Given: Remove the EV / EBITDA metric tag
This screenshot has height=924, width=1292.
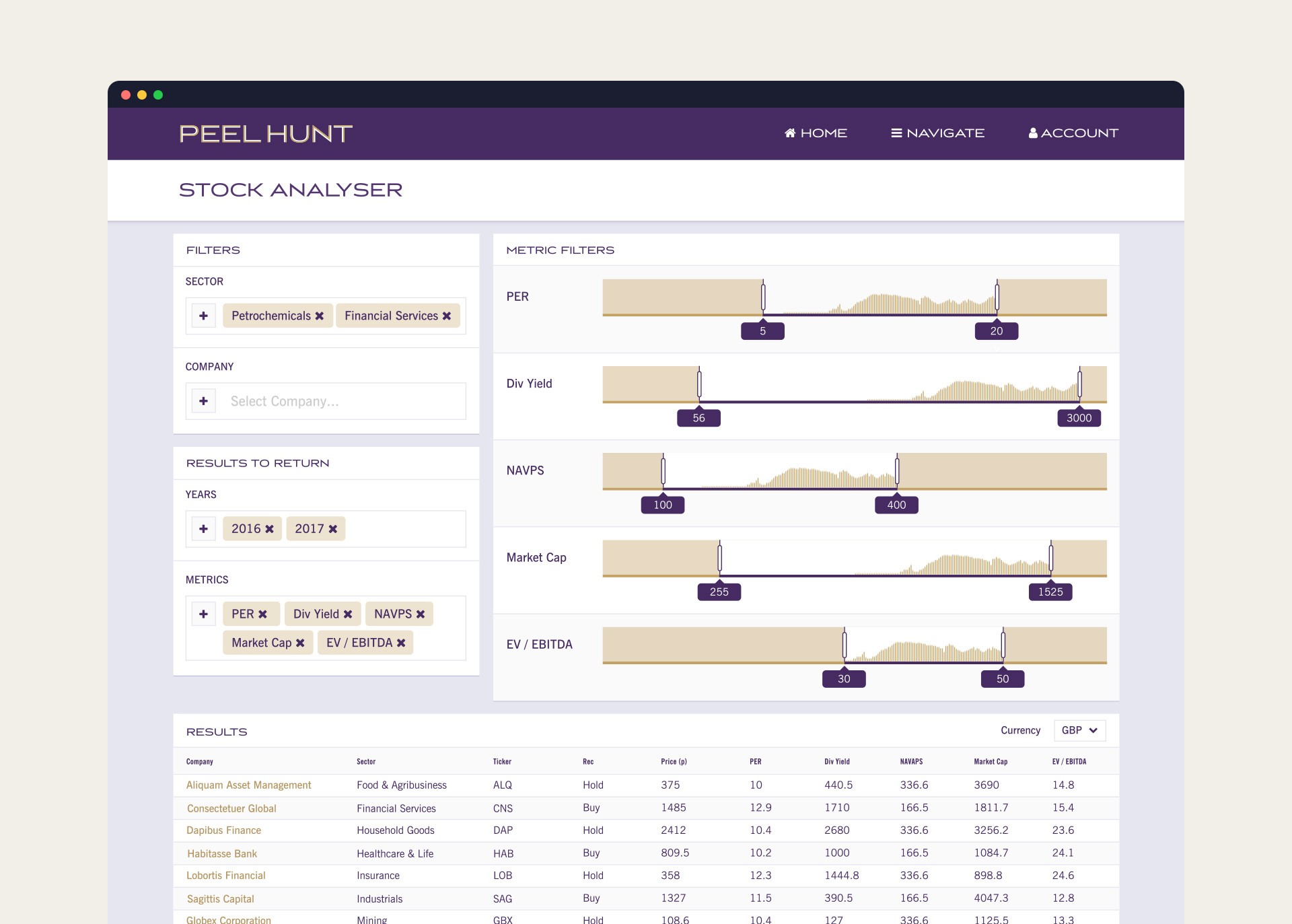Looking at the screenshot, I should coord(401,643).
